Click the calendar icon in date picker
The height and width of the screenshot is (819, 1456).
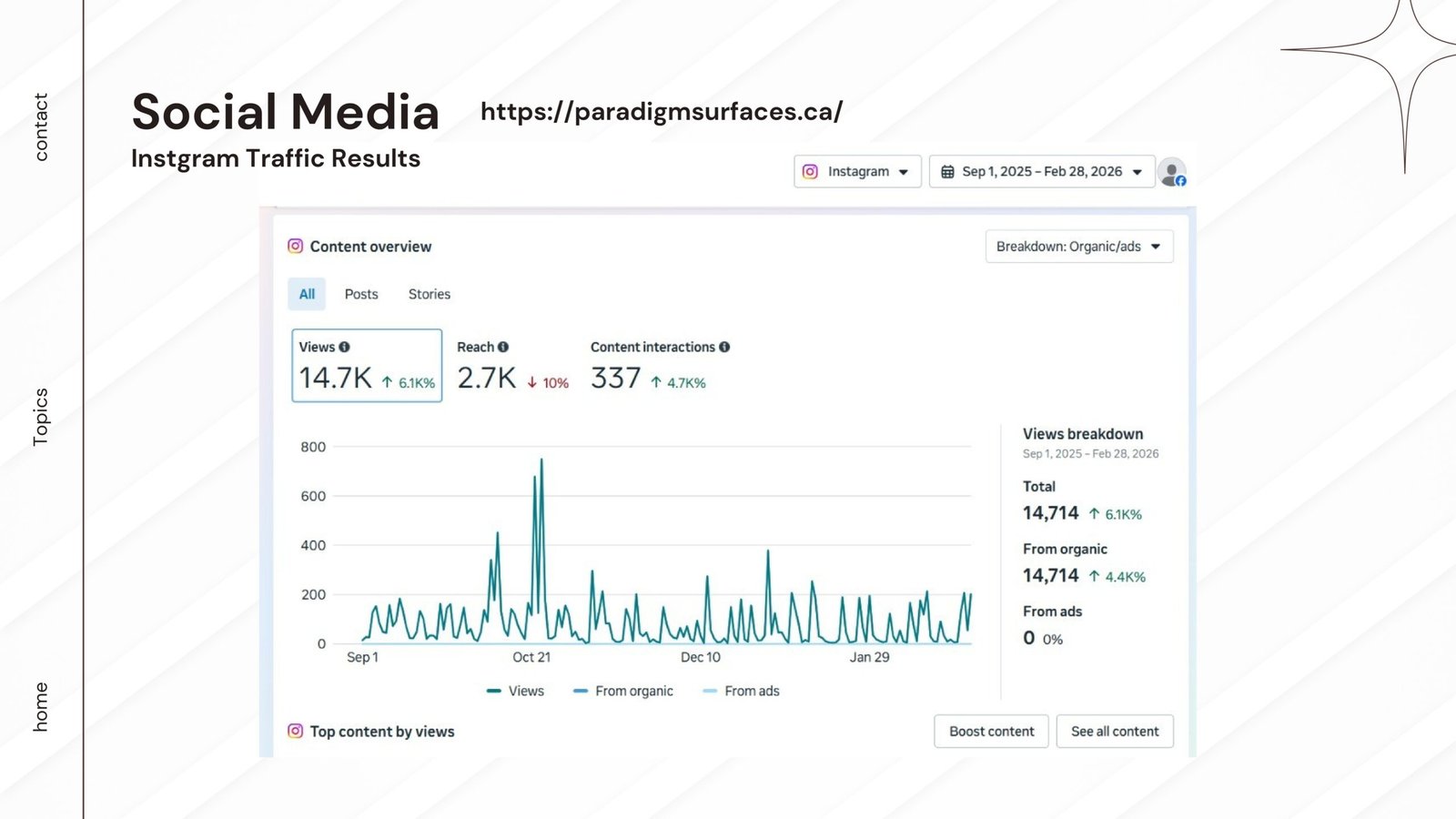pyautogui.click(x=947, y=171)
